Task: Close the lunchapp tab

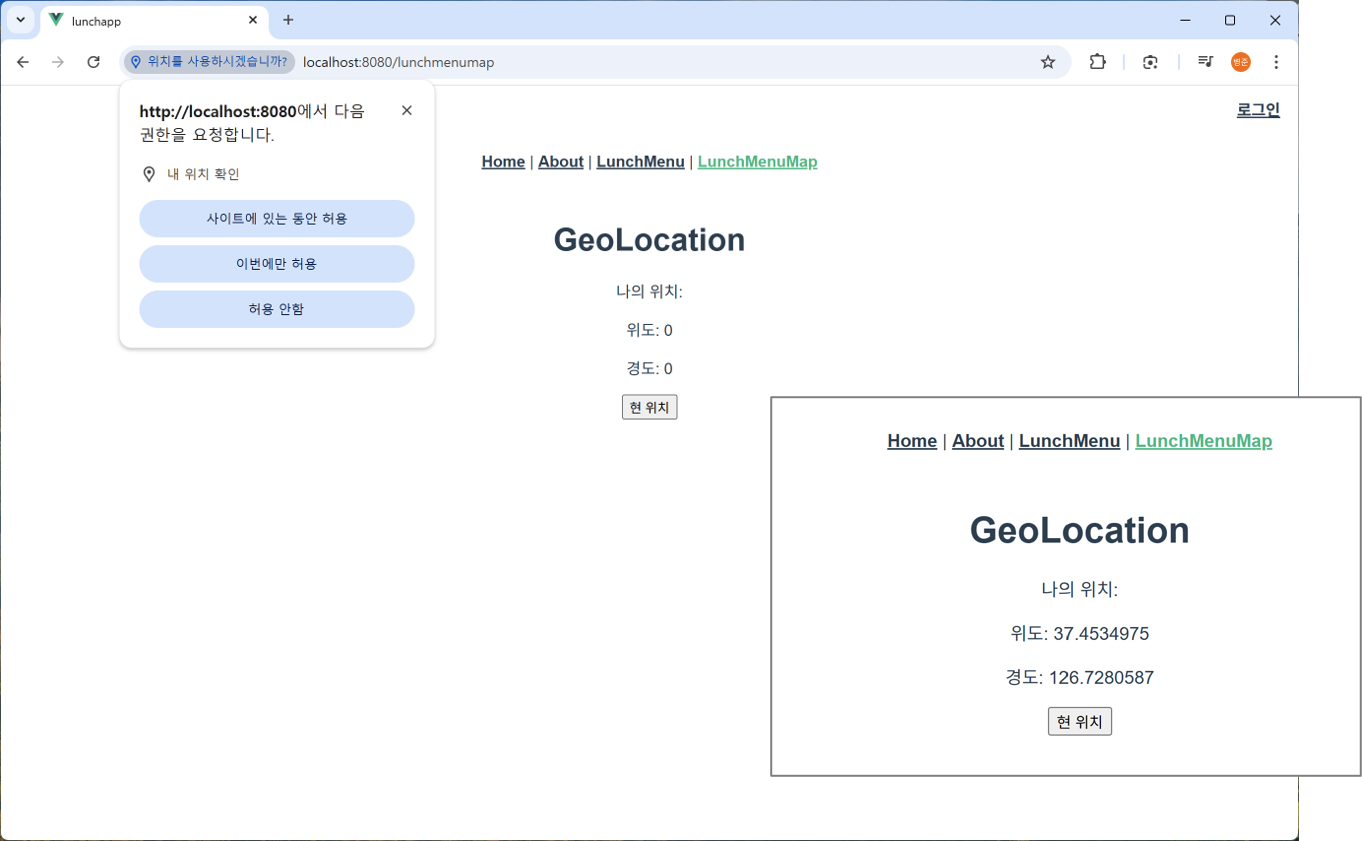Action: point(253,20)
